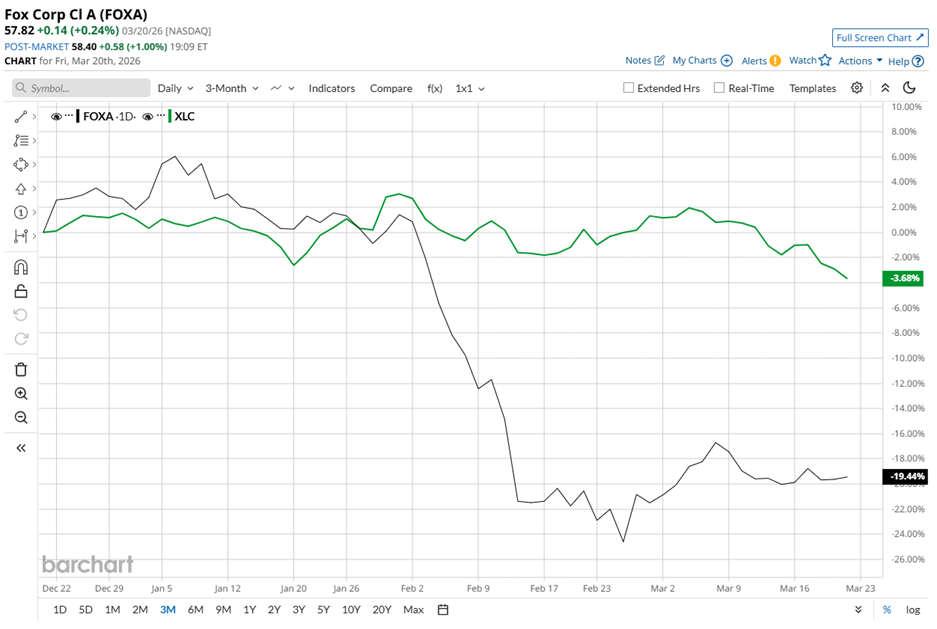
Task: Switch to dark mode moon icon
Action: 910,88
